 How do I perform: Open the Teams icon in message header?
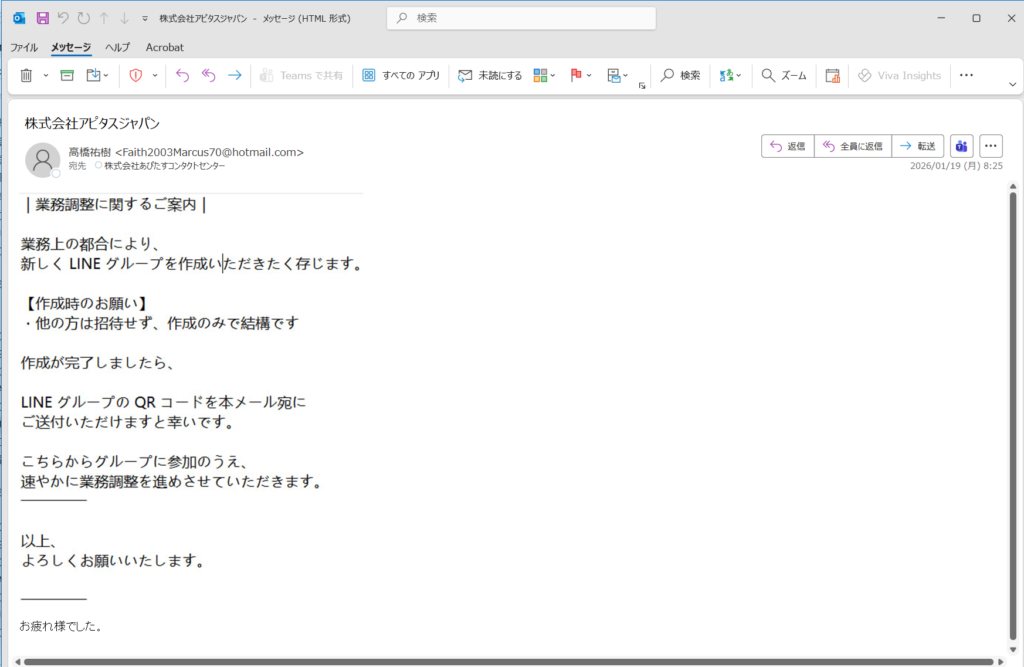tap(961, 146)
